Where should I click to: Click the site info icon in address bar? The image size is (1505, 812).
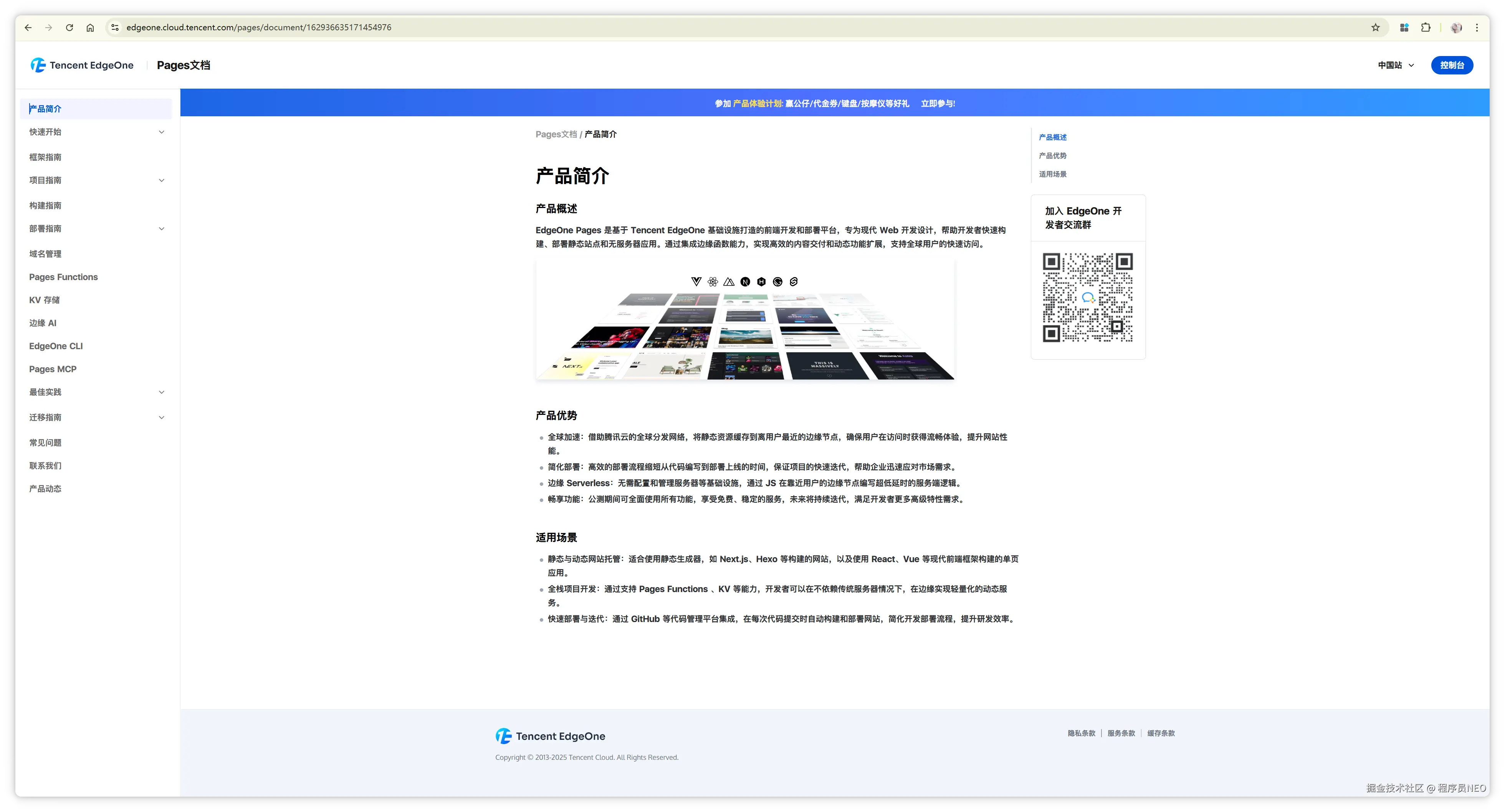(115, 27)
